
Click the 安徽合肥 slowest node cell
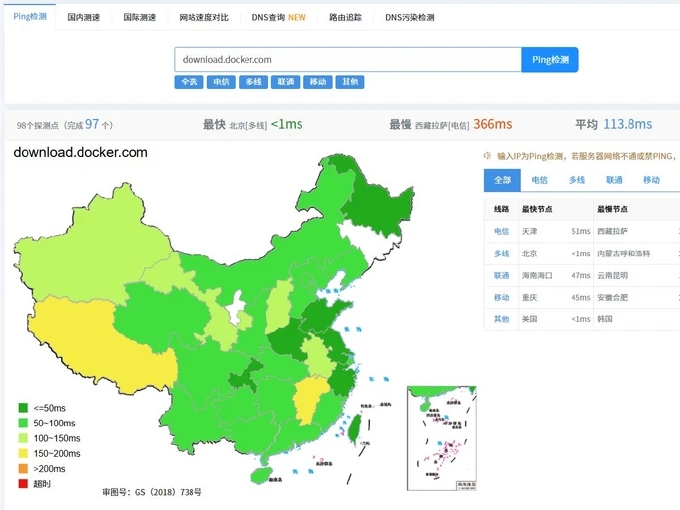[x=612, y=298]
